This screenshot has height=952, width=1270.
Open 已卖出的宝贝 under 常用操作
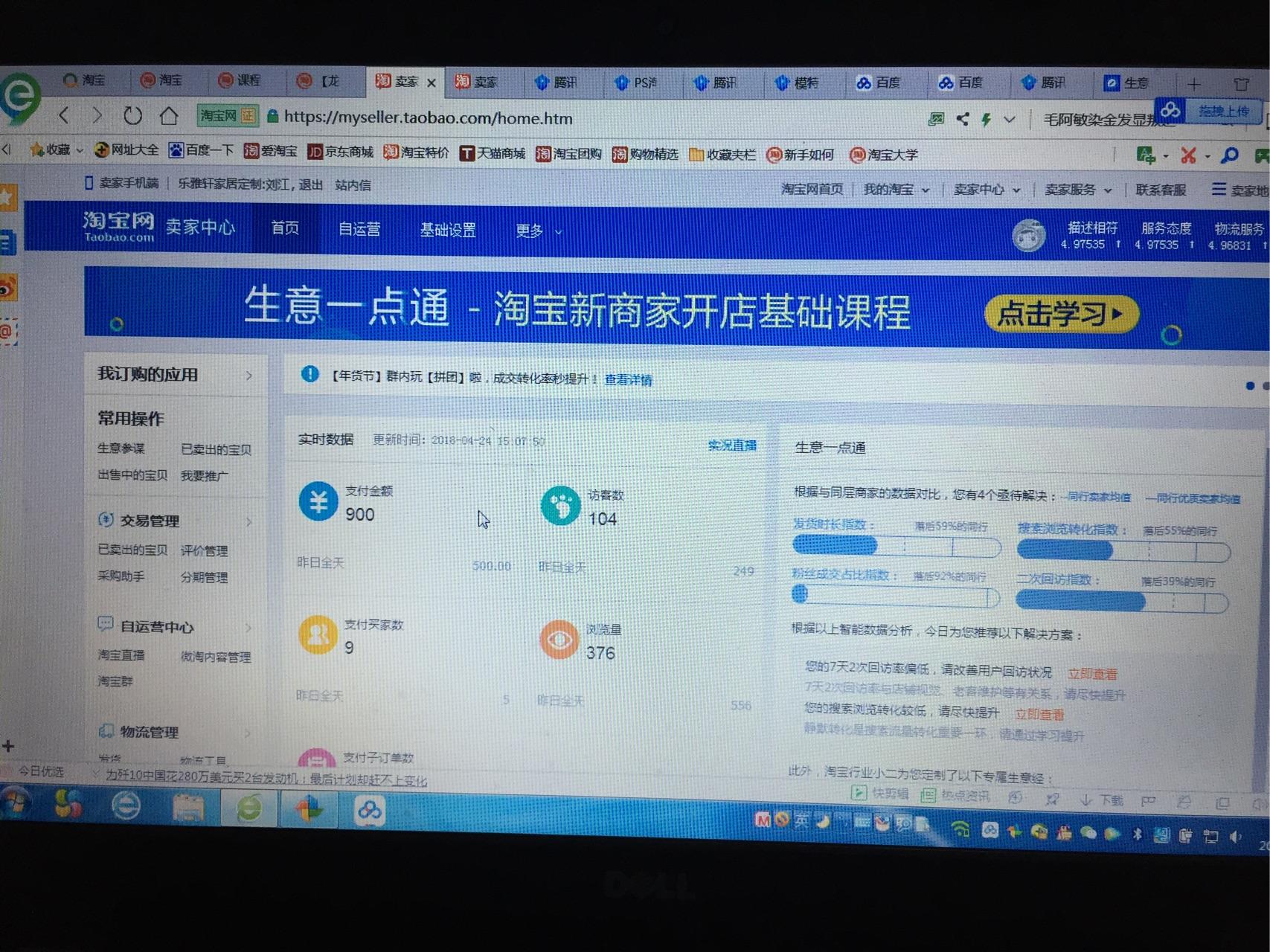216,449
